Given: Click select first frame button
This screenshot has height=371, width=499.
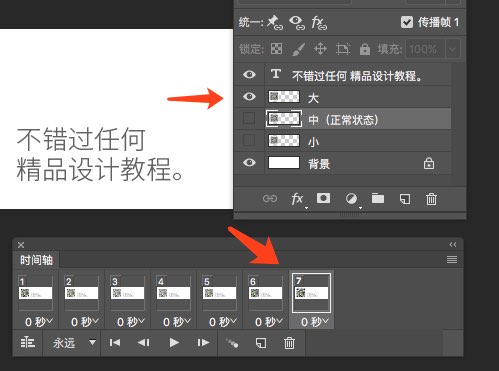Looking at the screenshot, I should pos(115,342).
